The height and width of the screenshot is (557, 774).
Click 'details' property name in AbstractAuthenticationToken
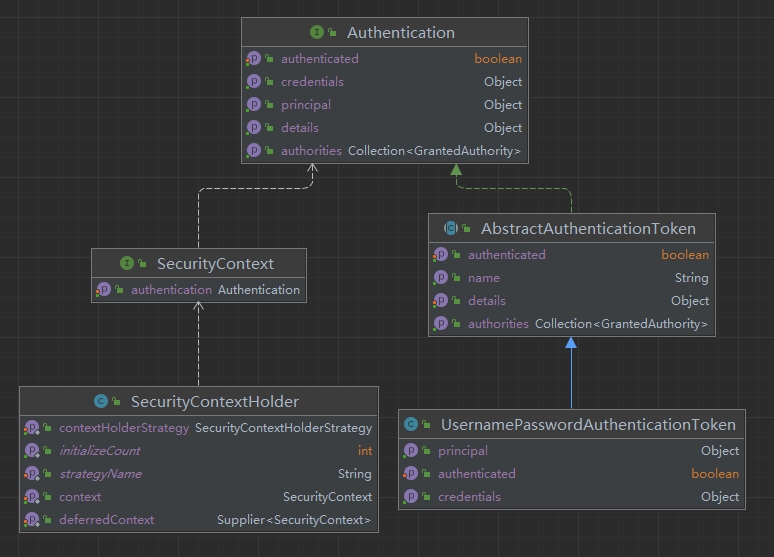pyautogui.click(x=487, y=301)
